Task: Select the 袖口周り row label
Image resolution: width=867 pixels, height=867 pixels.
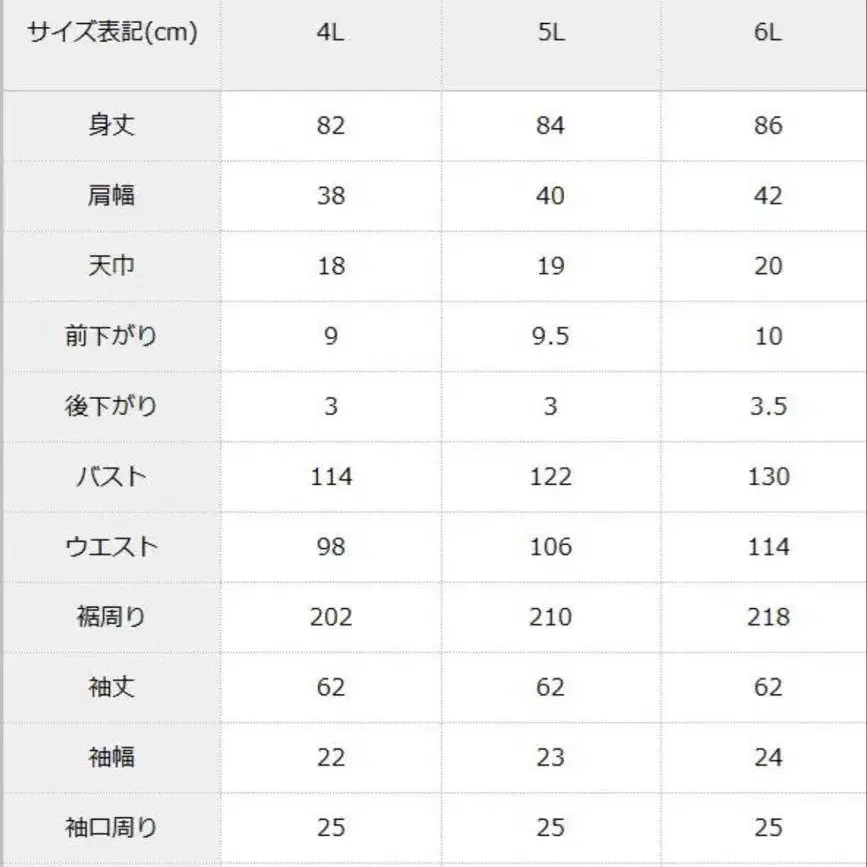Action: click(112, 827)
